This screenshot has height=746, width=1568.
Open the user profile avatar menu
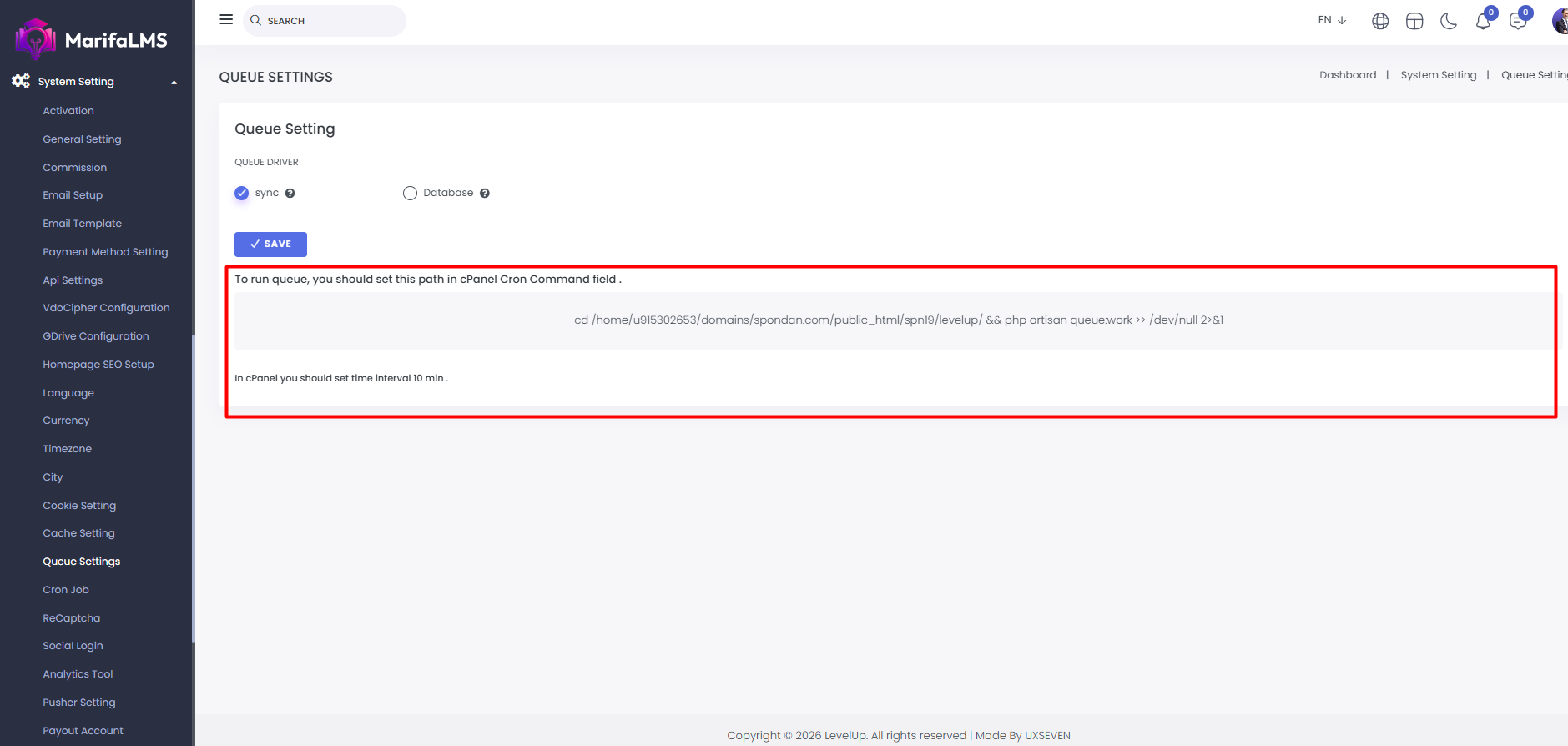(x=1559, y=21)
